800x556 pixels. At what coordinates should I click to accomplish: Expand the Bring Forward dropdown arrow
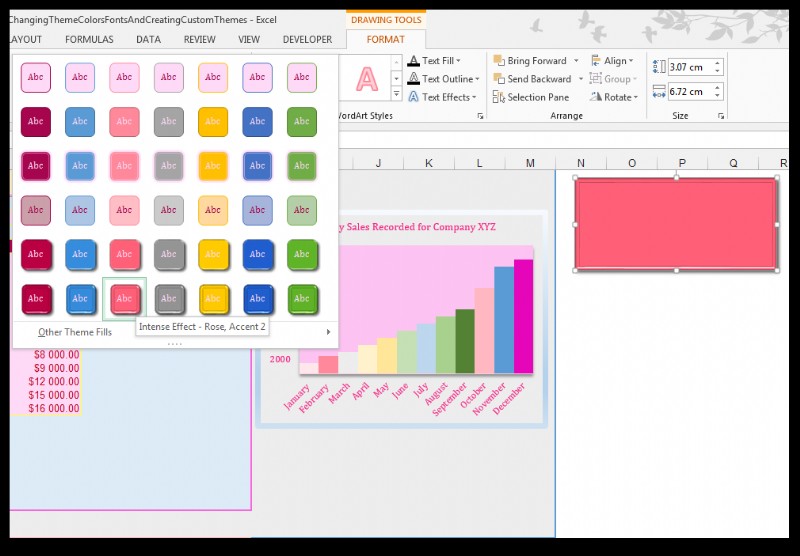click(576, 61)
